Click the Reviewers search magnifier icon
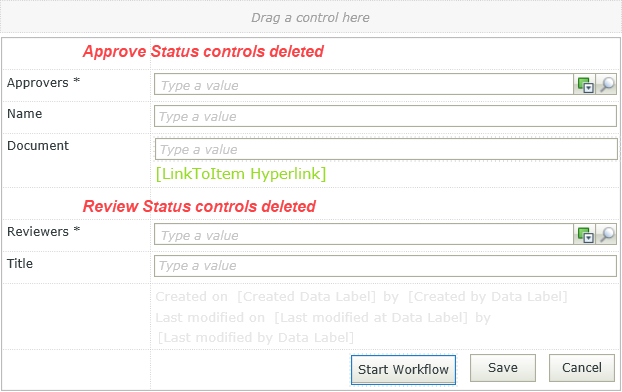Image resolution: width=622 pixels, height=392 pixels. coord(606,234)
